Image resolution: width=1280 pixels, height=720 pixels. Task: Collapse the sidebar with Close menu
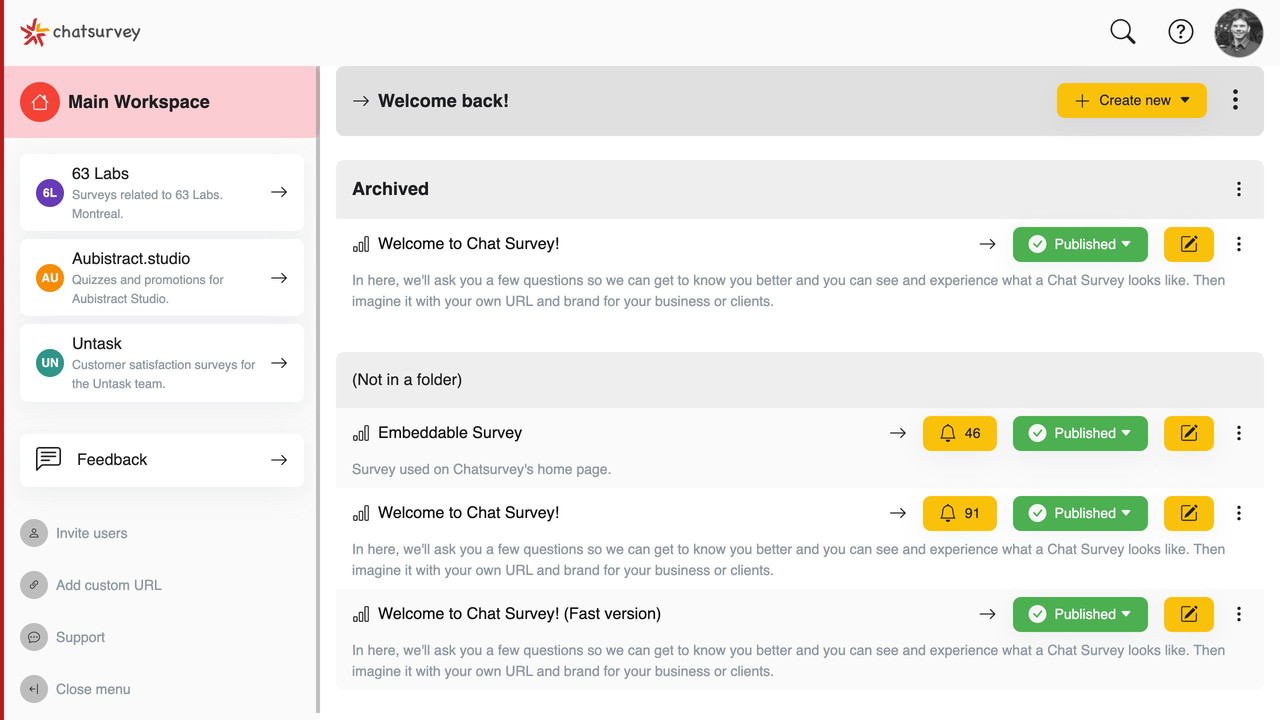coord(92,689)
